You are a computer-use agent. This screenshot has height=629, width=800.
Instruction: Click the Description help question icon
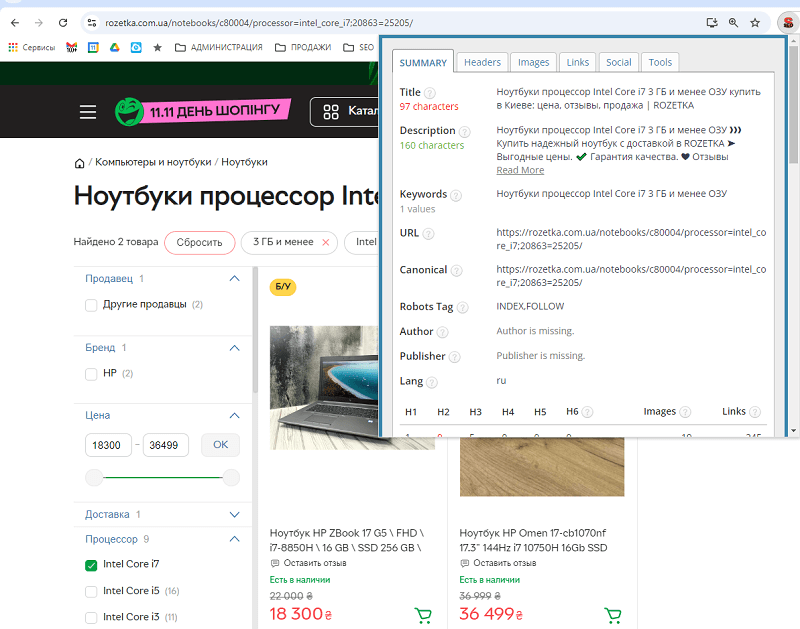point(464,132)
